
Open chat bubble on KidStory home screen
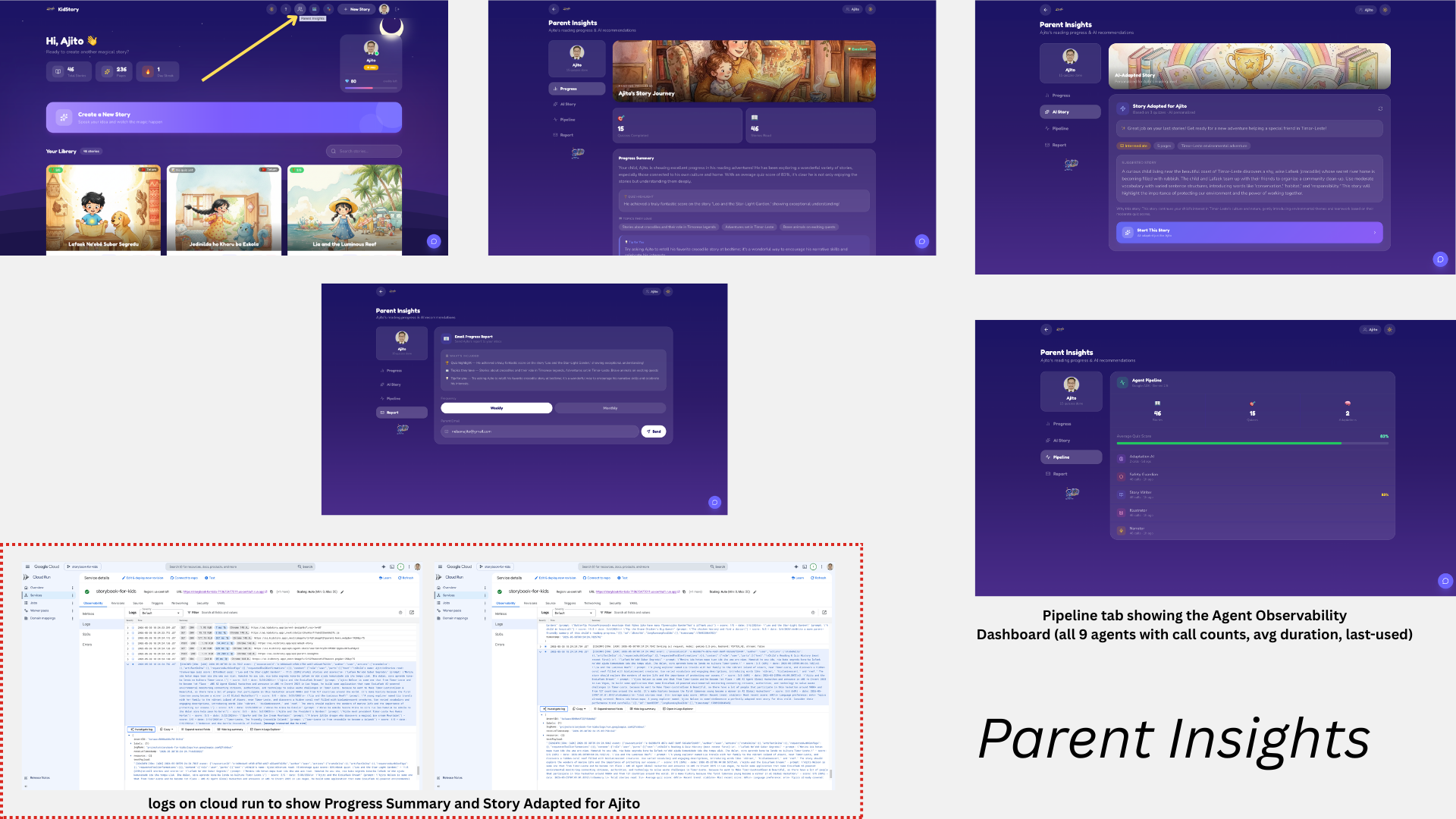tap(434, 241)
